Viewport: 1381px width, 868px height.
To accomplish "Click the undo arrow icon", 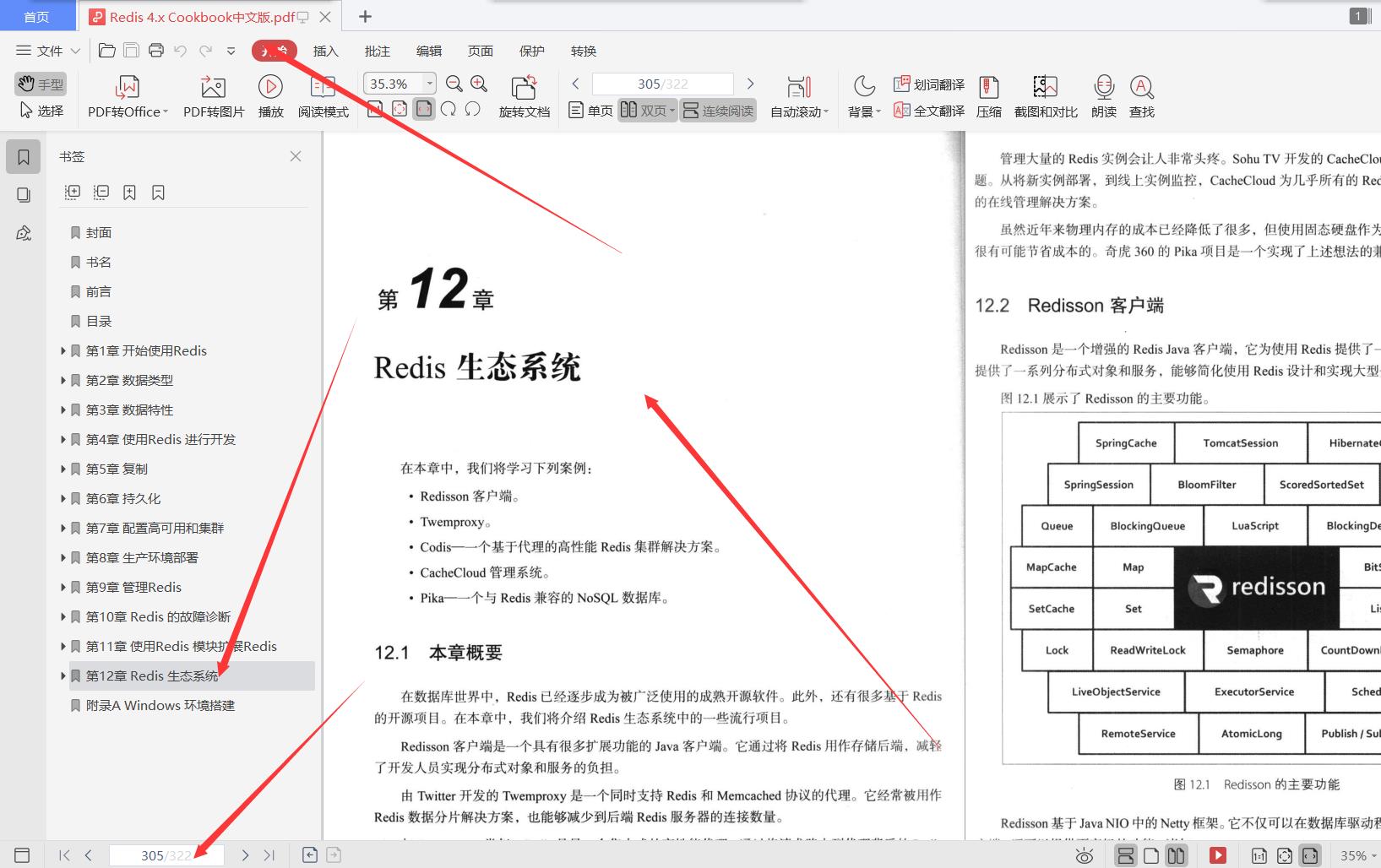I will (180, 51).
